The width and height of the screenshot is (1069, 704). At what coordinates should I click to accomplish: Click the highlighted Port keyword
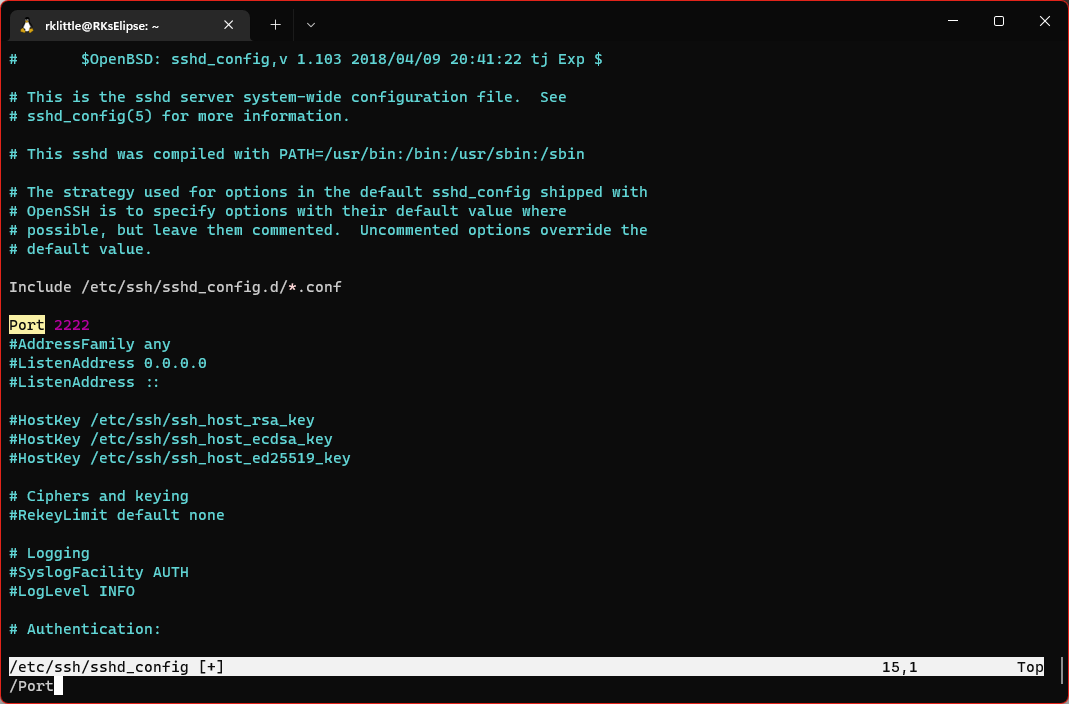click(x=27, y=325)
